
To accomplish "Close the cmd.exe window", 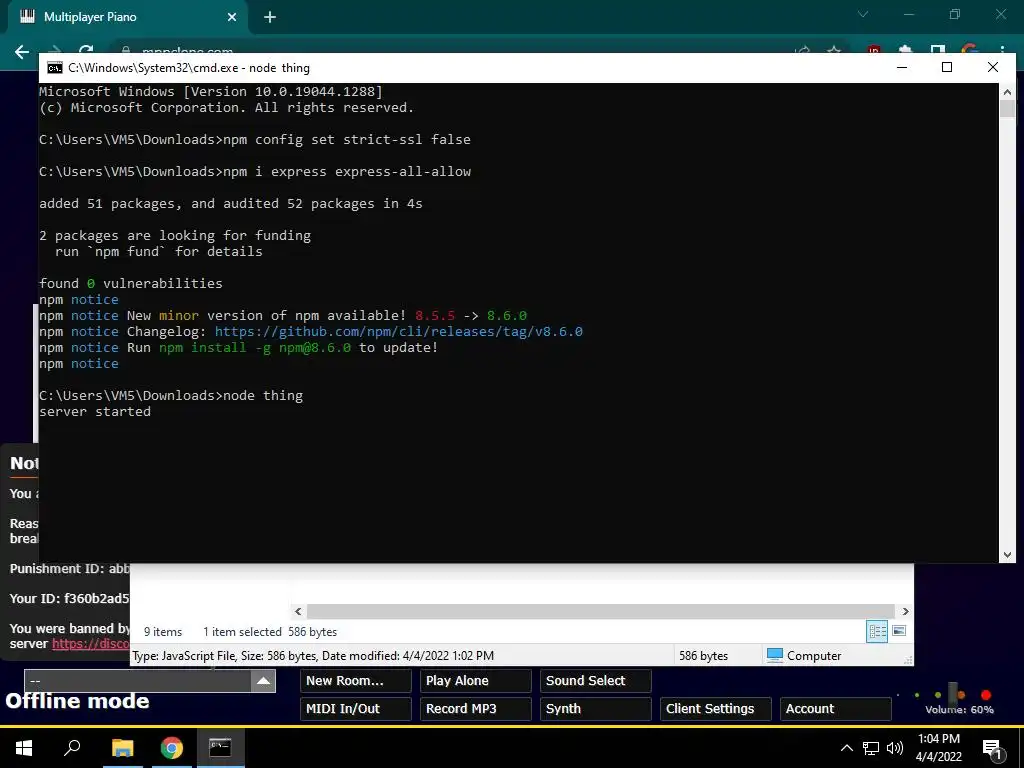I will [993, 67].
